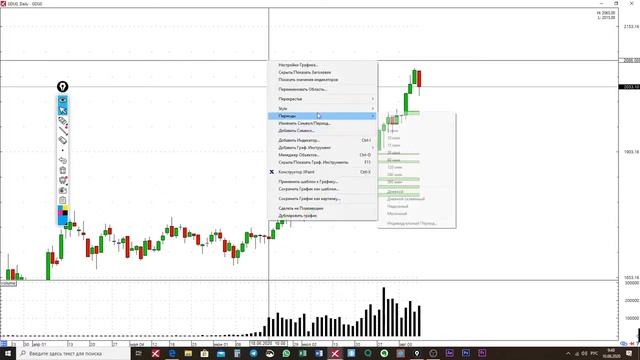The height and width of the screenshot is (360, 640).
Task: Open Excel from the taskbar
Action: pyautogui.click(x=302, y=353)
